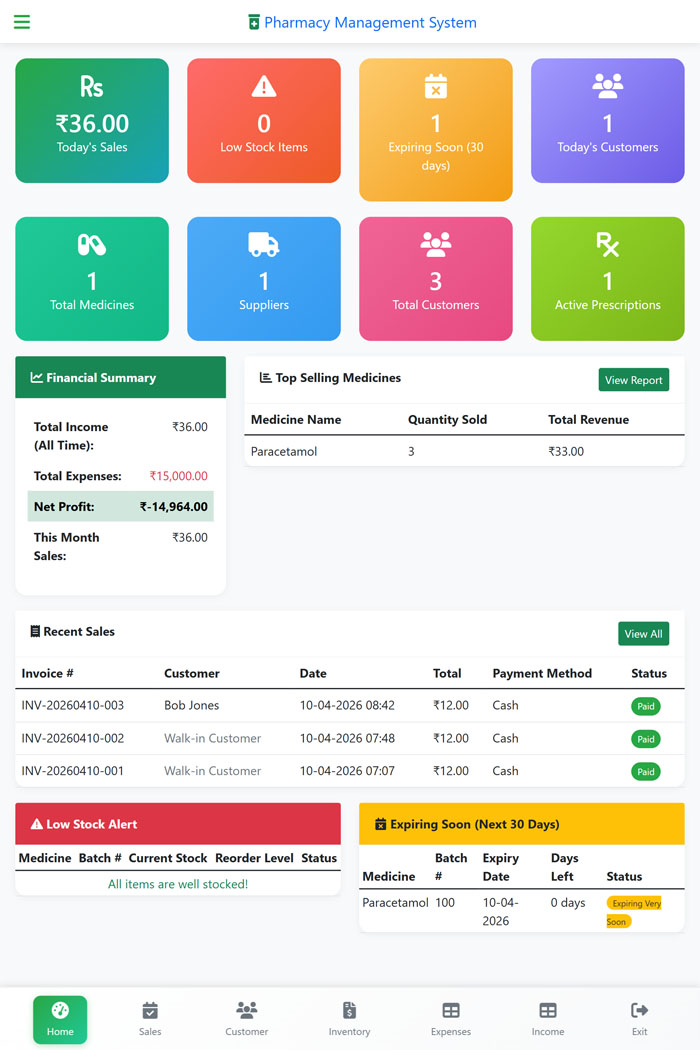Open the Customer tab in bottom navigation
The width and height of the screenshot is (700, 1050).
[247, 1019]
